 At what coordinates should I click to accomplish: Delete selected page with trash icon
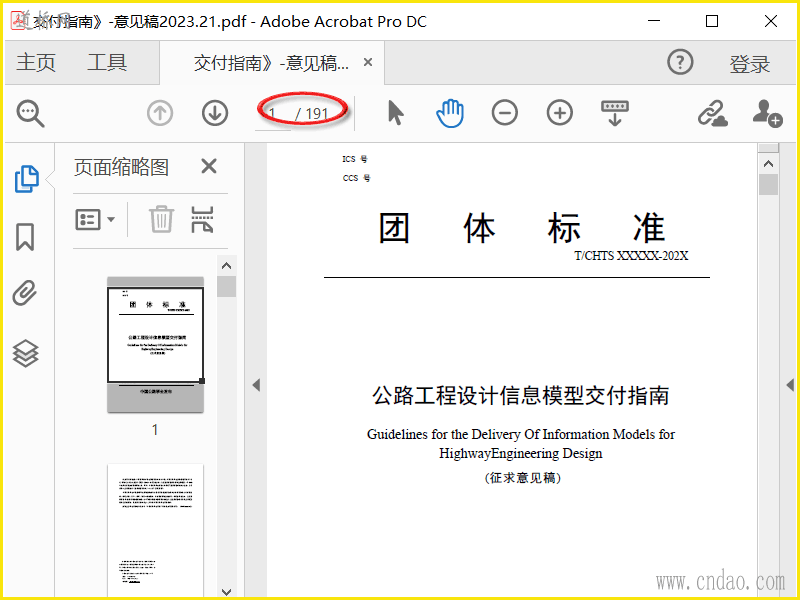pyautogui.click(x=161, y=219)
